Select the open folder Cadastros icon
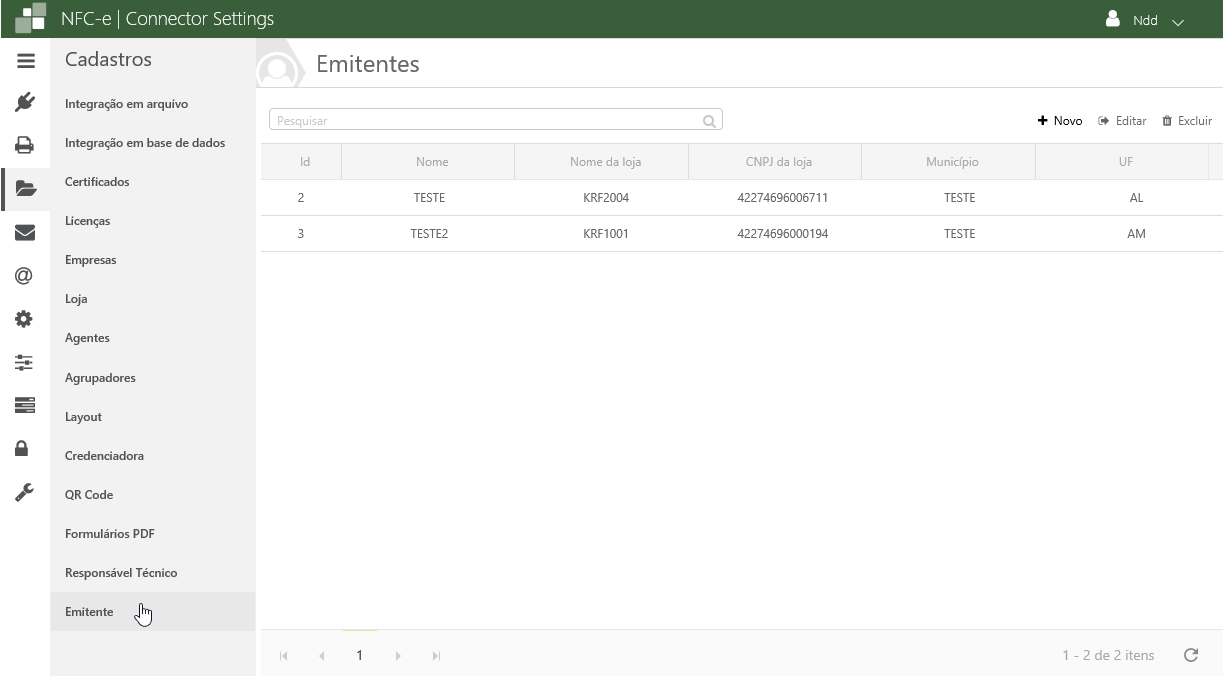The width and height of the screenshot is (1223, 676). pos(25,189)
